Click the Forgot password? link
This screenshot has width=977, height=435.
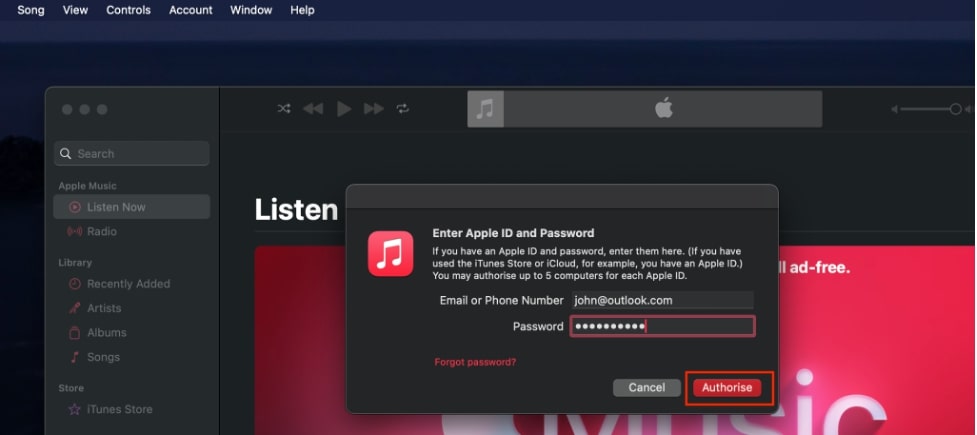(x=475, y=362)
